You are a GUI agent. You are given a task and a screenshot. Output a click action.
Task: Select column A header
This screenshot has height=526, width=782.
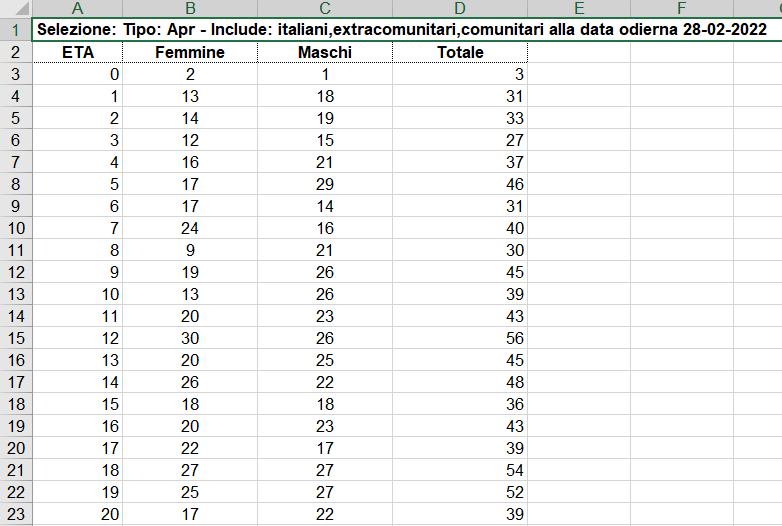coord(77,7)
